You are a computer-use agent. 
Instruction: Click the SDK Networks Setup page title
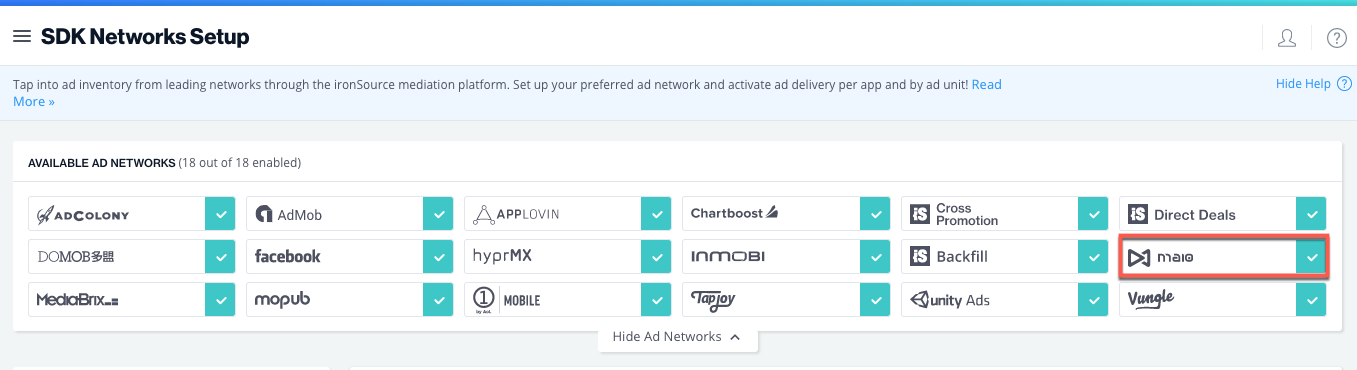click(x=145, y=37)
